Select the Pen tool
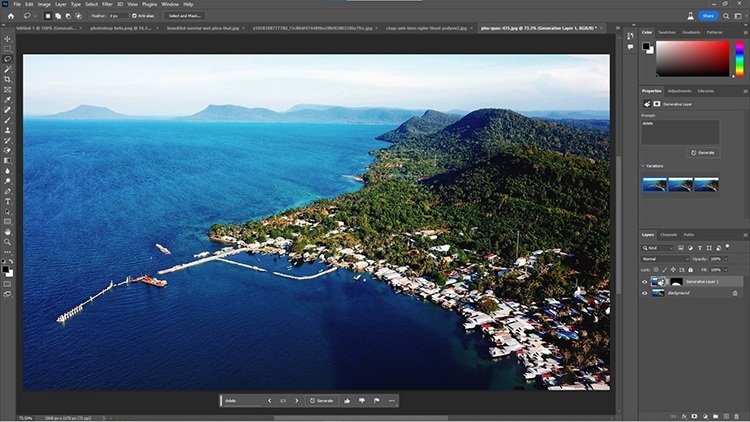 pyautogui.click(x=7, y=191)
